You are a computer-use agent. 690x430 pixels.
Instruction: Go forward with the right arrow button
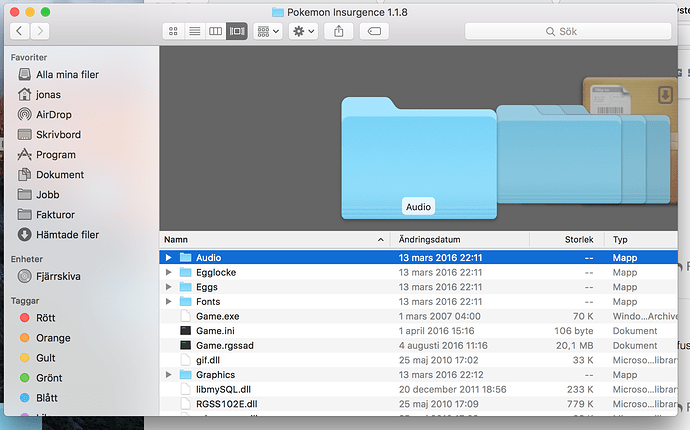click(x=40, y=31)
